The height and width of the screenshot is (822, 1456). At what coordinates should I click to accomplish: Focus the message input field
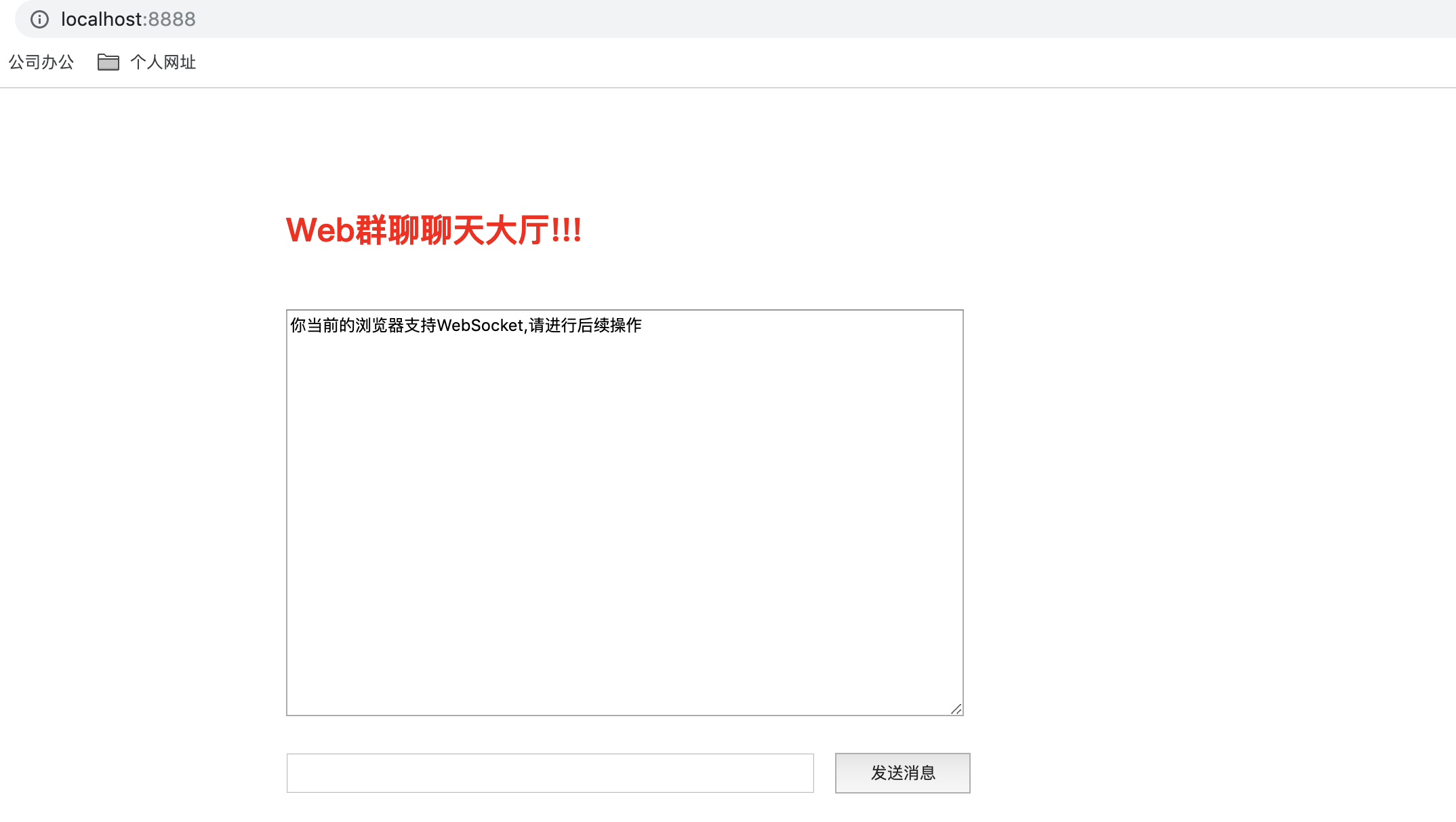[x=549, y=772]
